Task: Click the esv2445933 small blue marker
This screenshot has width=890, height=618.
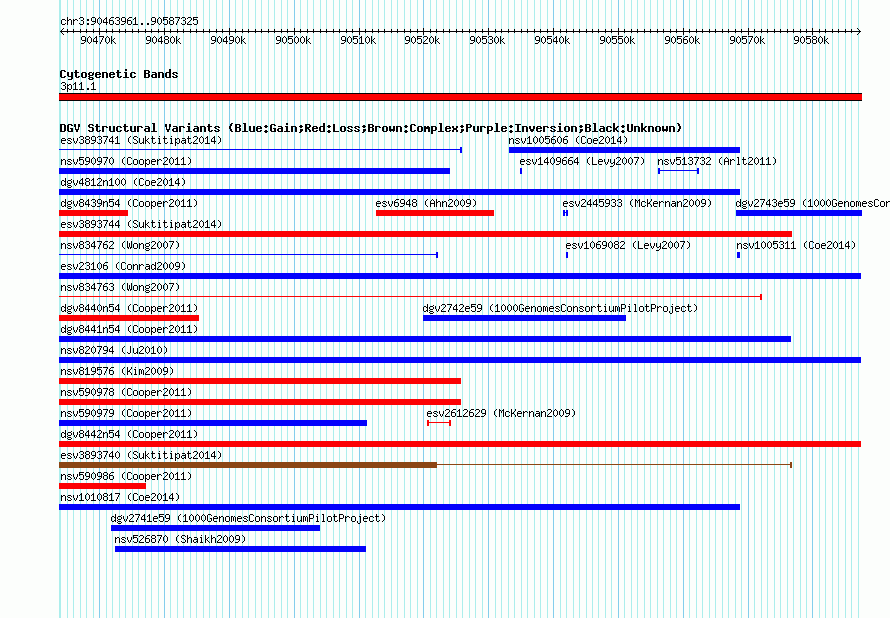Action: (x=565, y=213)
